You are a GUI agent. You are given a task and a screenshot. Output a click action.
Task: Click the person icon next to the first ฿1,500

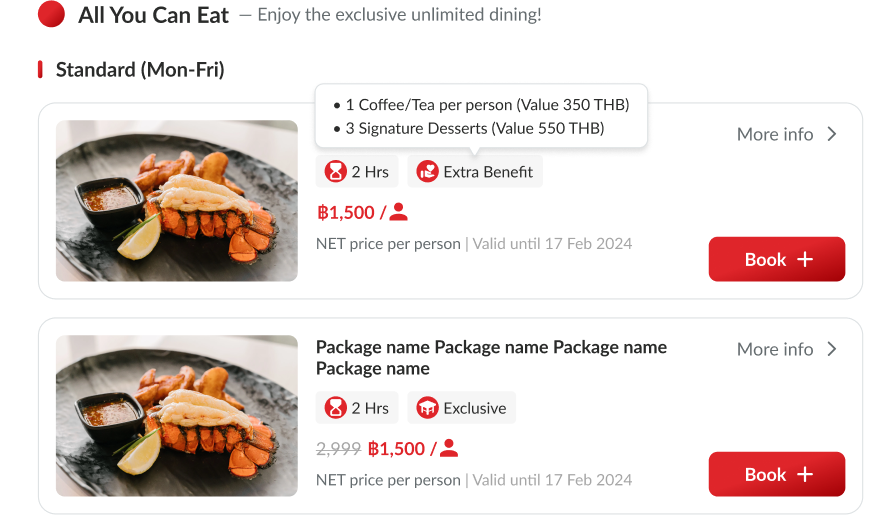[398, 212]
